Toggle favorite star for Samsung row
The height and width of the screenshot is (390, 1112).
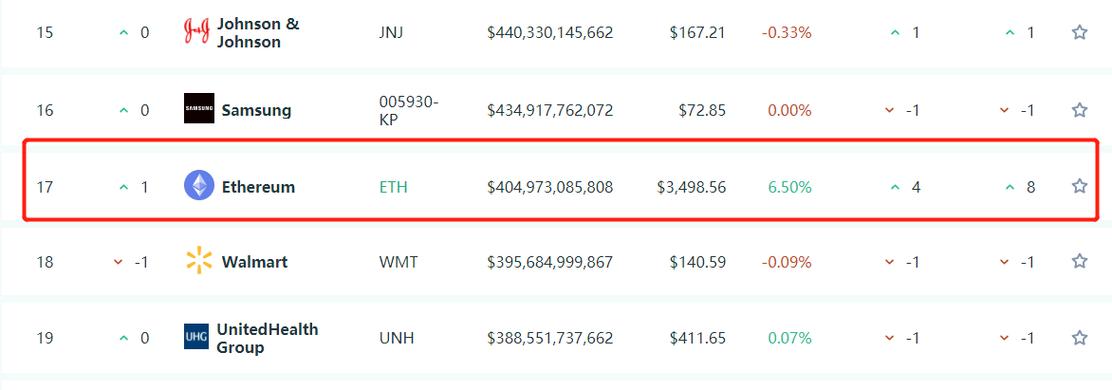click(1079, 110)
